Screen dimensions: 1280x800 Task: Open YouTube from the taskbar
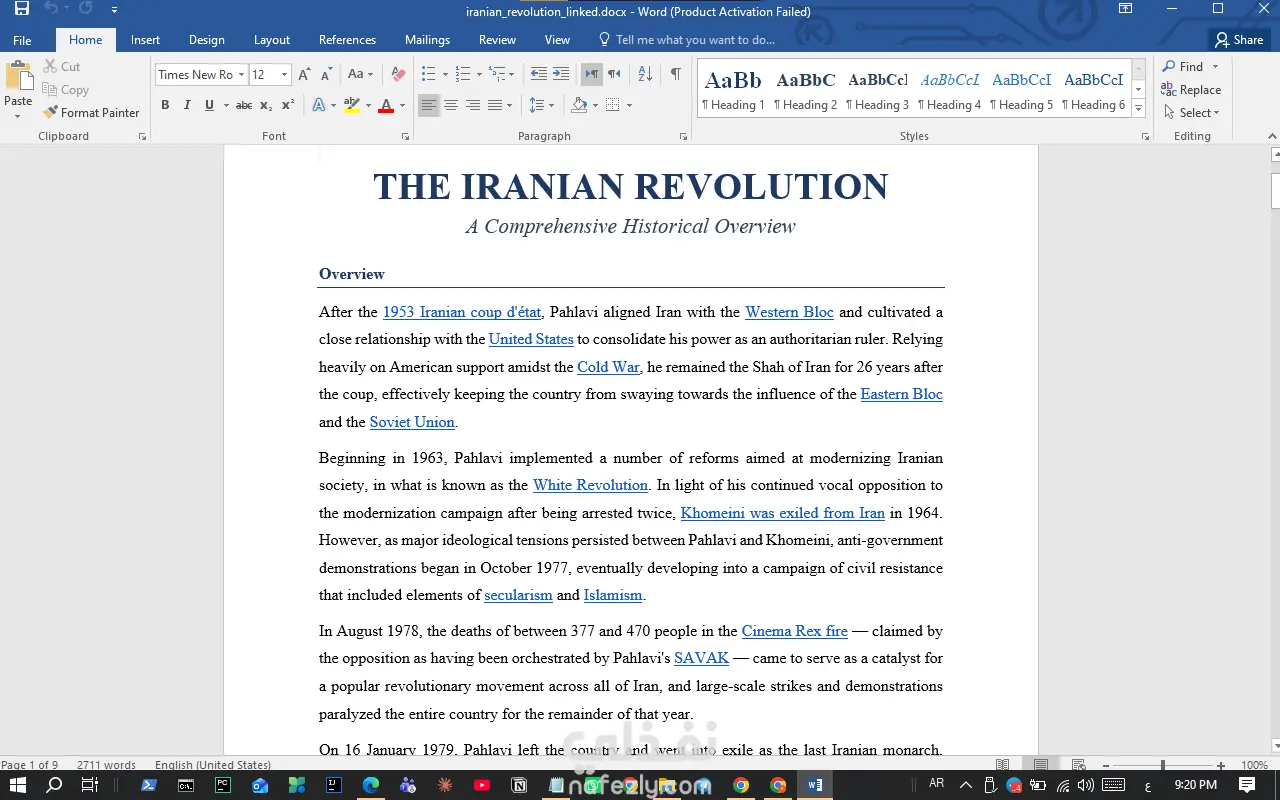click(482, 785)
